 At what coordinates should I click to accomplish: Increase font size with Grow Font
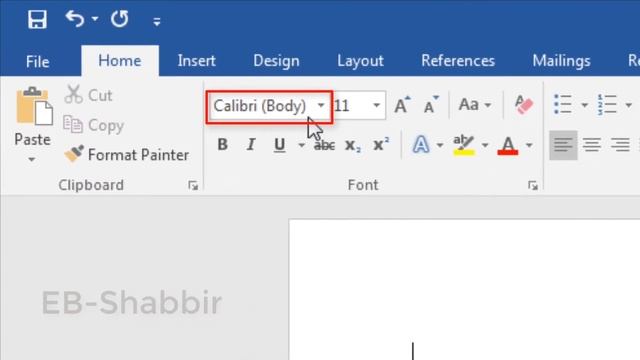402,105
